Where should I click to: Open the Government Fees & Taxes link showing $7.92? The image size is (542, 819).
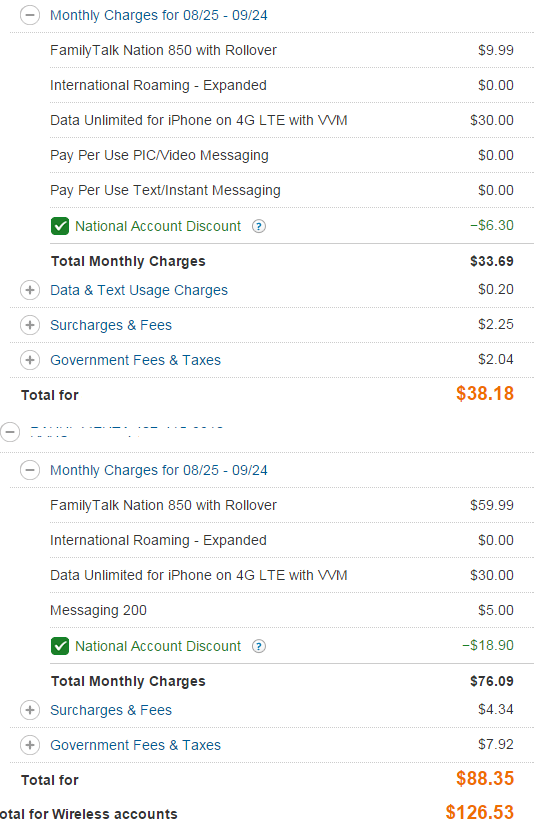click(x=135, y=745)
